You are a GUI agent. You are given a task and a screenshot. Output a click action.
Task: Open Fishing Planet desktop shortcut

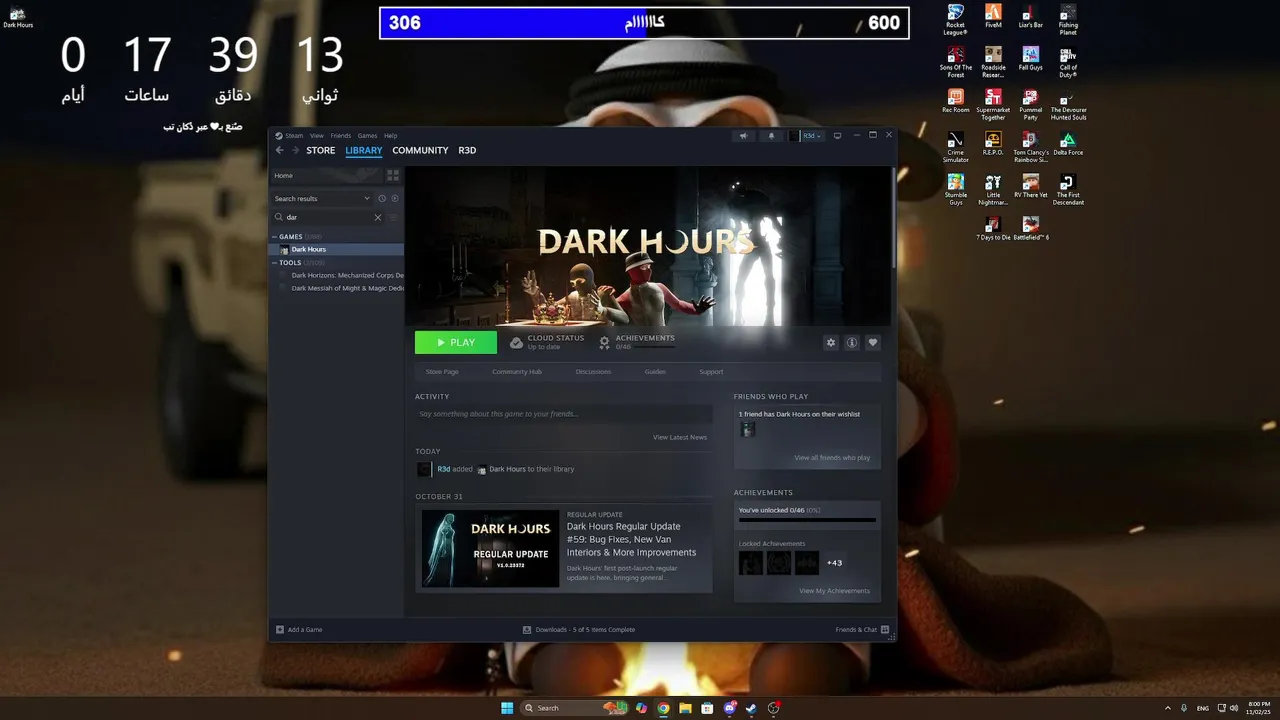pyautogui.click(x=1068, y=20)
